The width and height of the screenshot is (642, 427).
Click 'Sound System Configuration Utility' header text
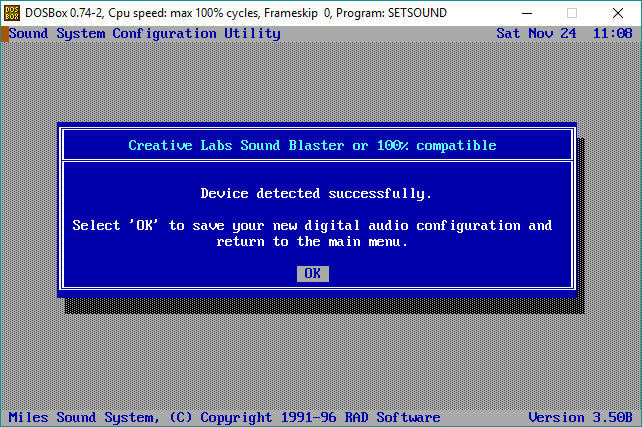[x=145, y=34]
